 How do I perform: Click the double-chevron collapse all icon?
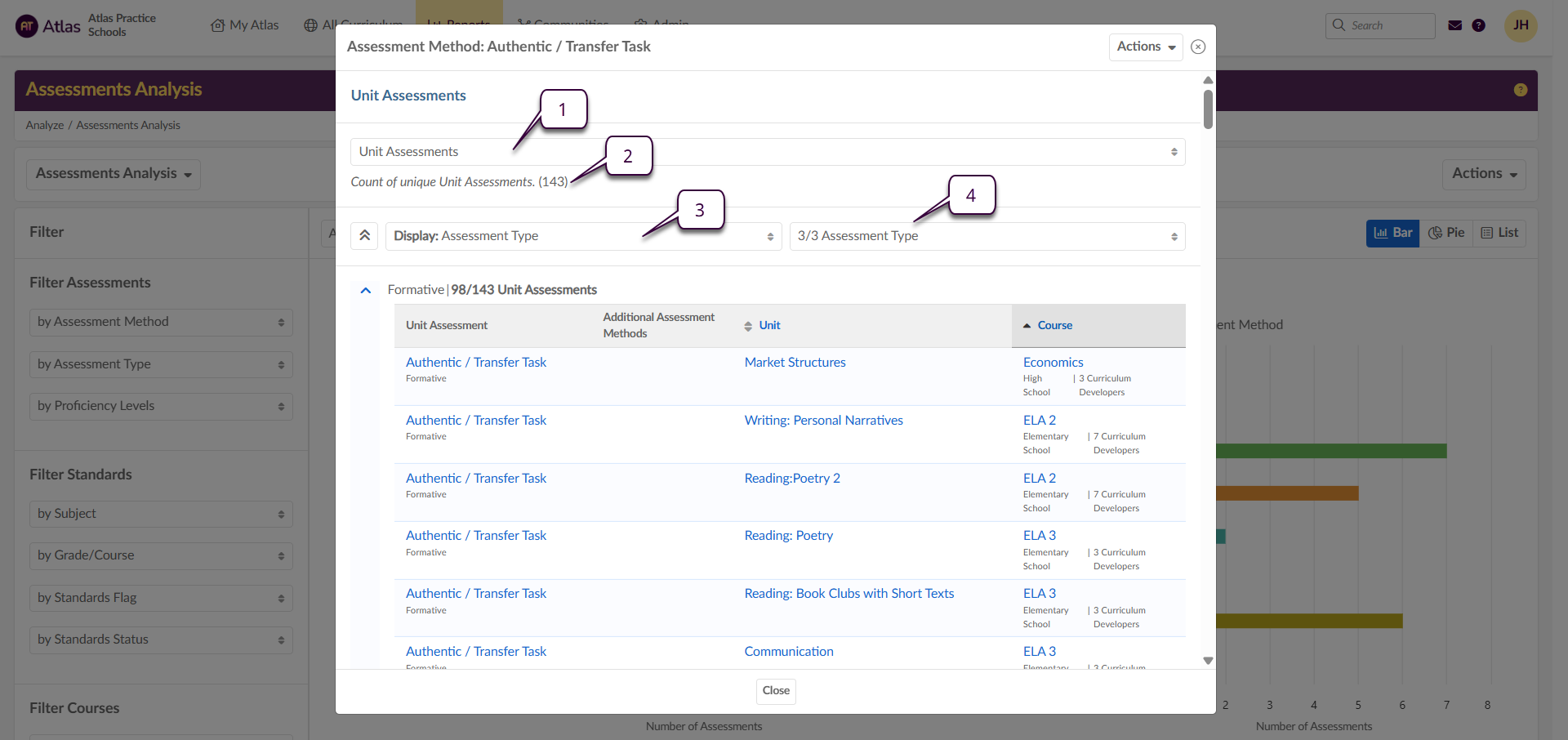tap(364, 236)
